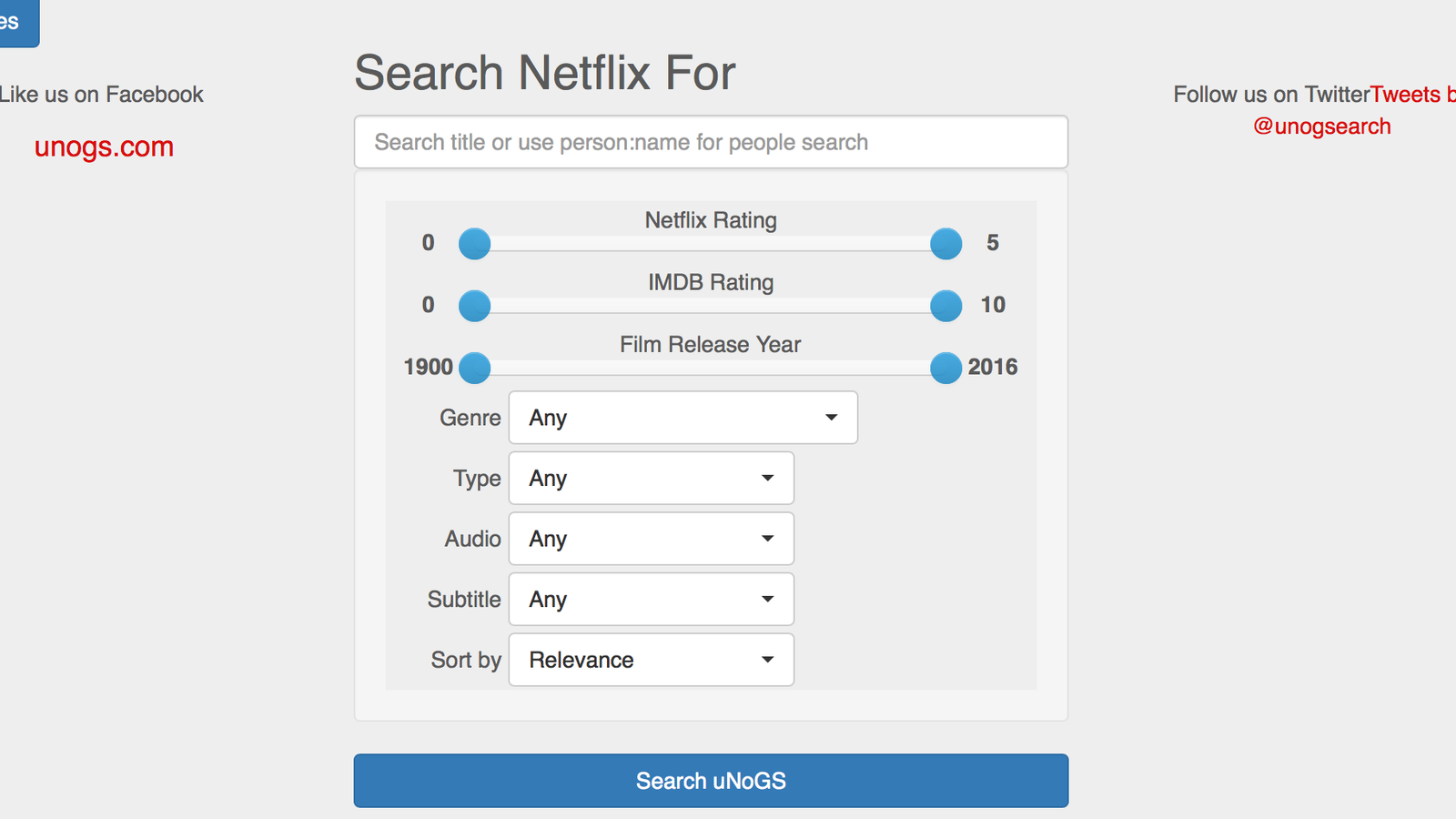Open the Sort by Relevance dropdown

(652, 660)
